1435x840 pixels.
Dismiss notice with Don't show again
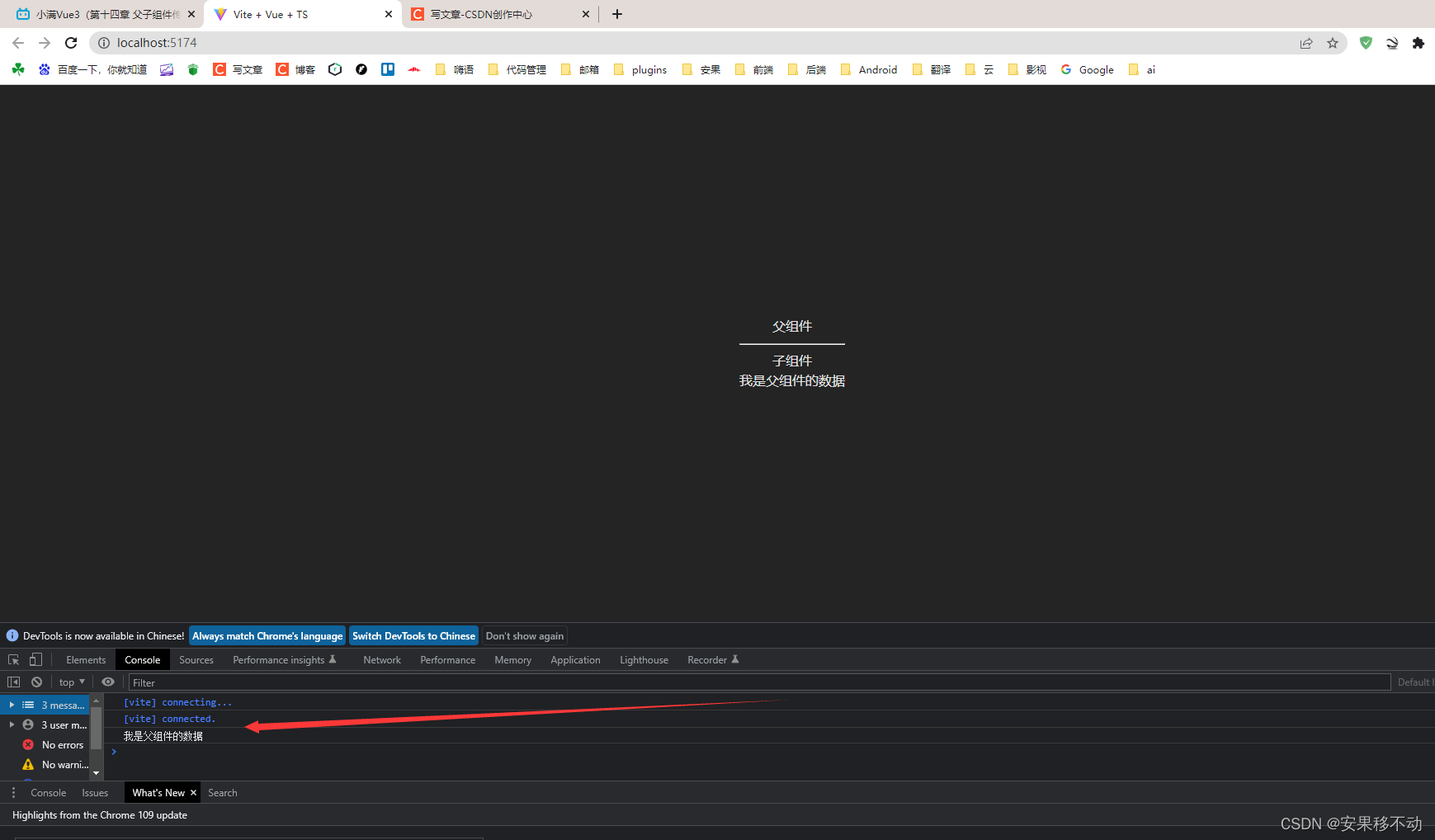(524, 635)
